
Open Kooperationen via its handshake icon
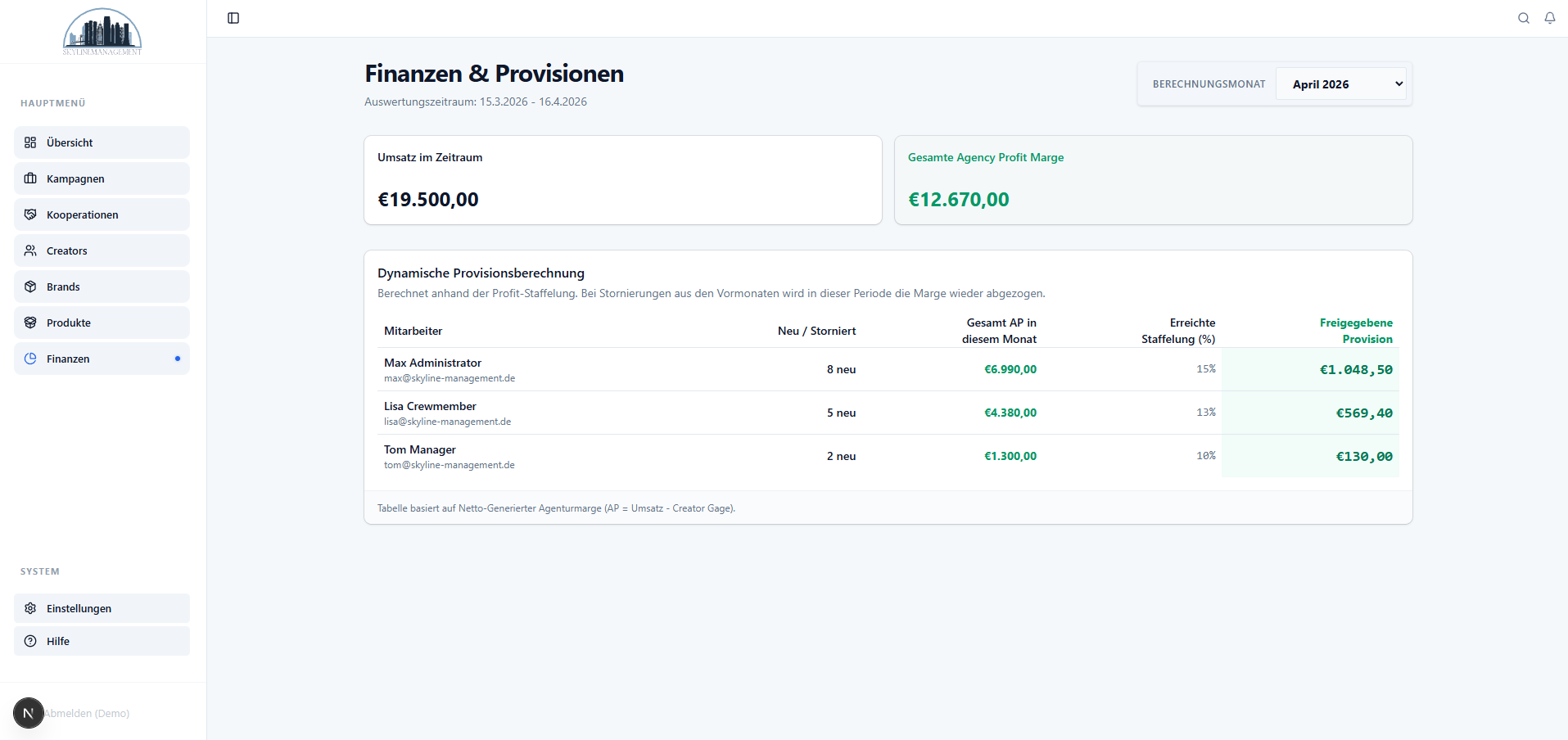coord(30,214)
